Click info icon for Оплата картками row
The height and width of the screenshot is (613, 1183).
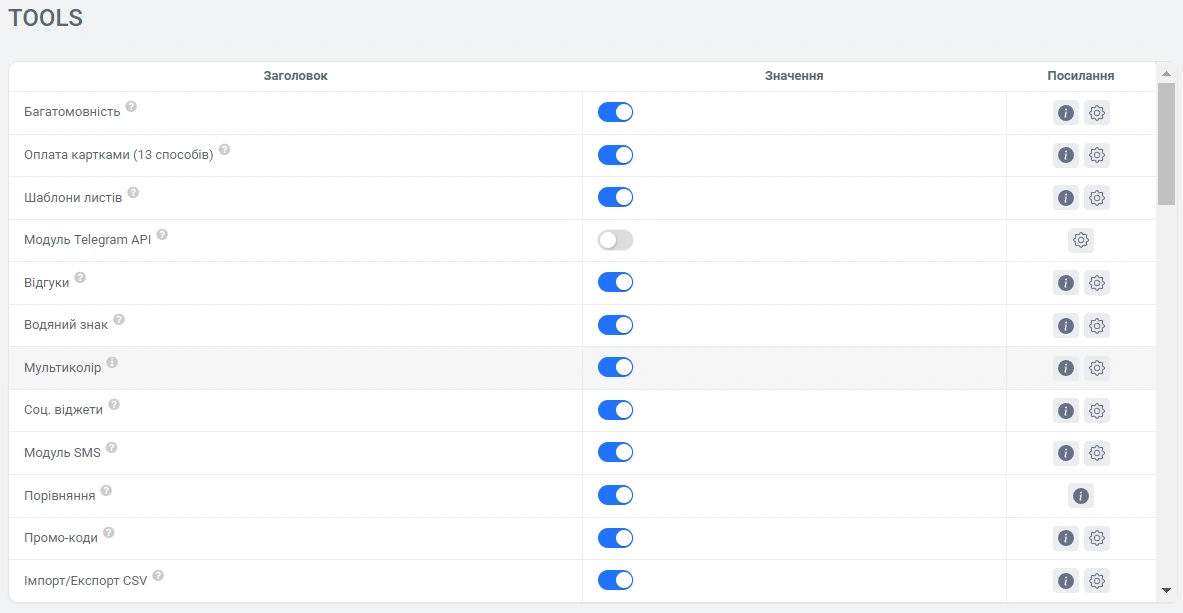click(x=1066, y=155)
